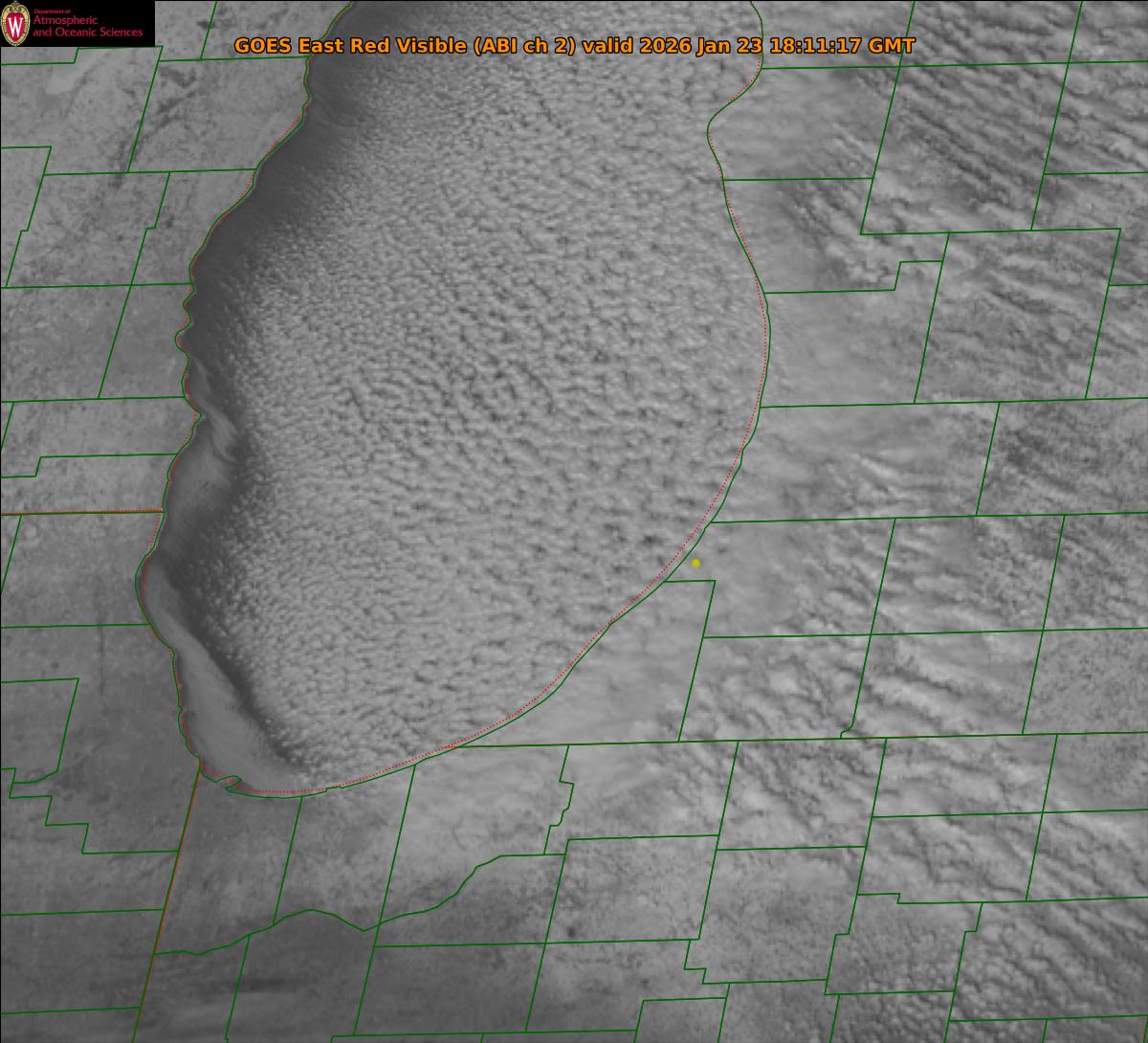Click the UW–Madison crest logo
The height and width of the screenshot is (1043, 1148).
[x=16, y=24]
